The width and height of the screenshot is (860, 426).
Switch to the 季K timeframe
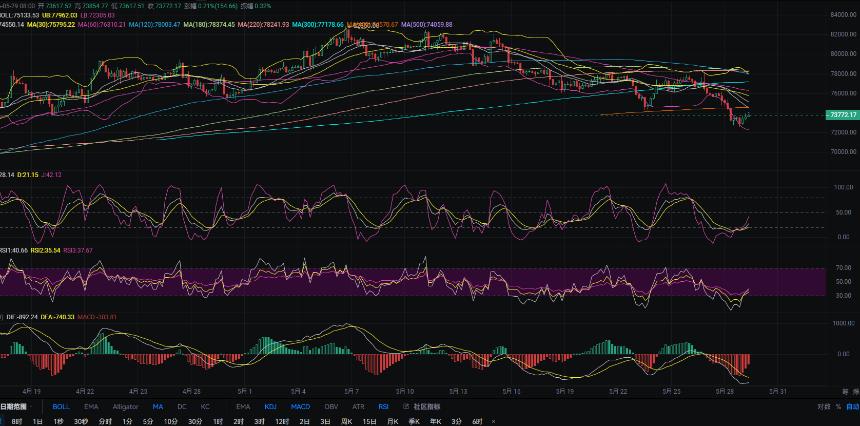point(414,421)
